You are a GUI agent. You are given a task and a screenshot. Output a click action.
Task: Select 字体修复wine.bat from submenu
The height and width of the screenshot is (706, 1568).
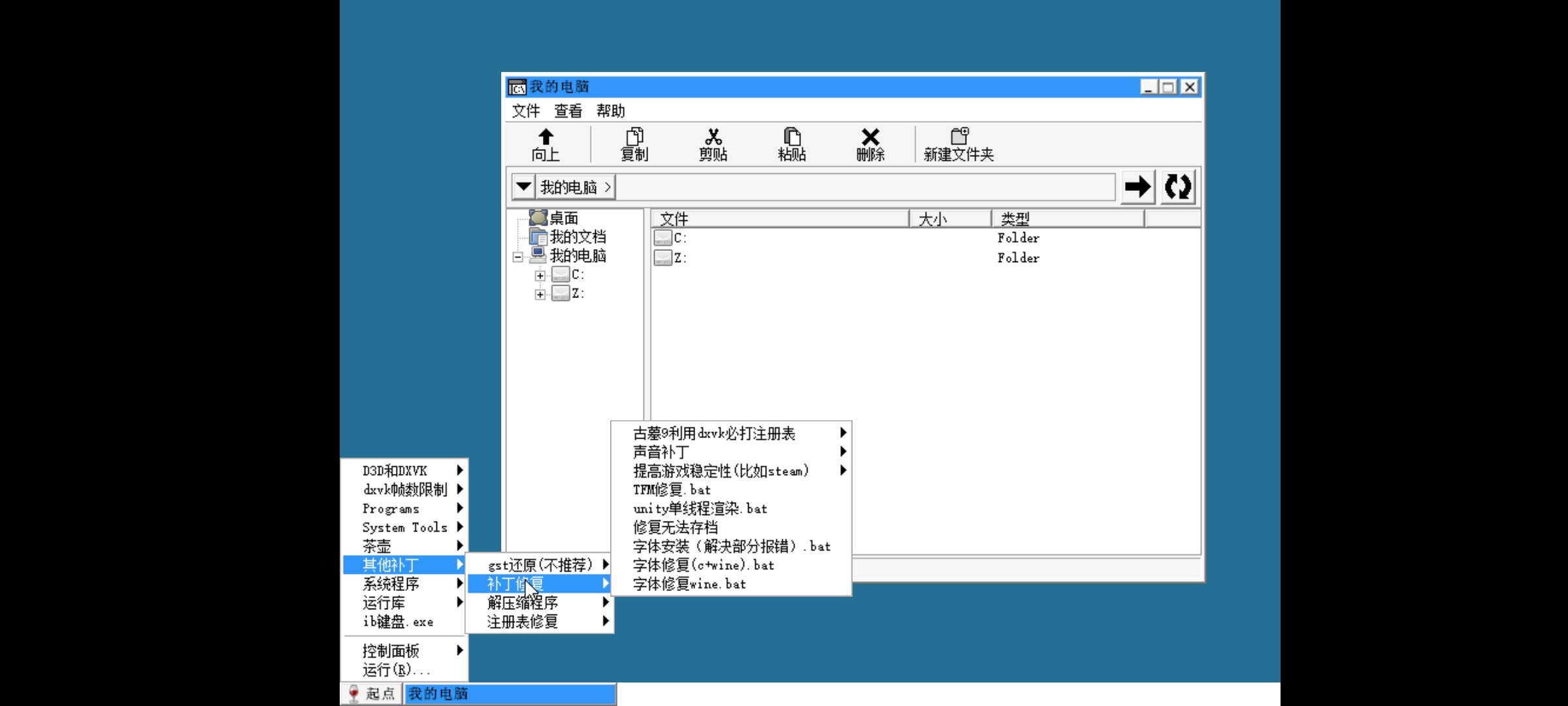coord(689,584)
